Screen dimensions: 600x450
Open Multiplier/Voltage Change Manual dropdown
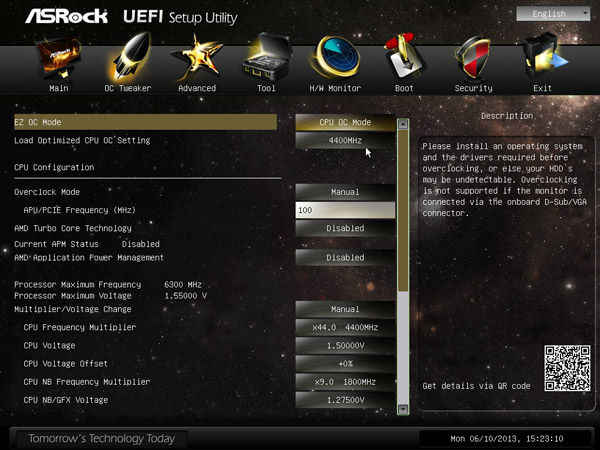tap(345, 309)
